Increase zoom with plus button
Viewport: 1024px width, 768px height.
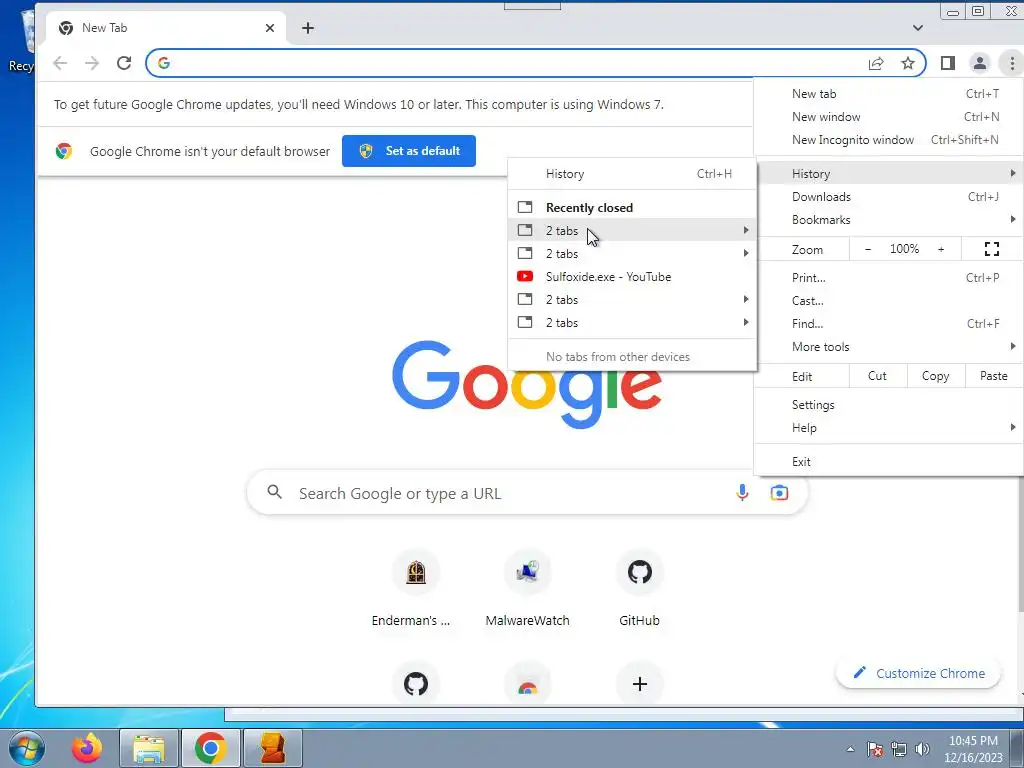pos(941,249)
